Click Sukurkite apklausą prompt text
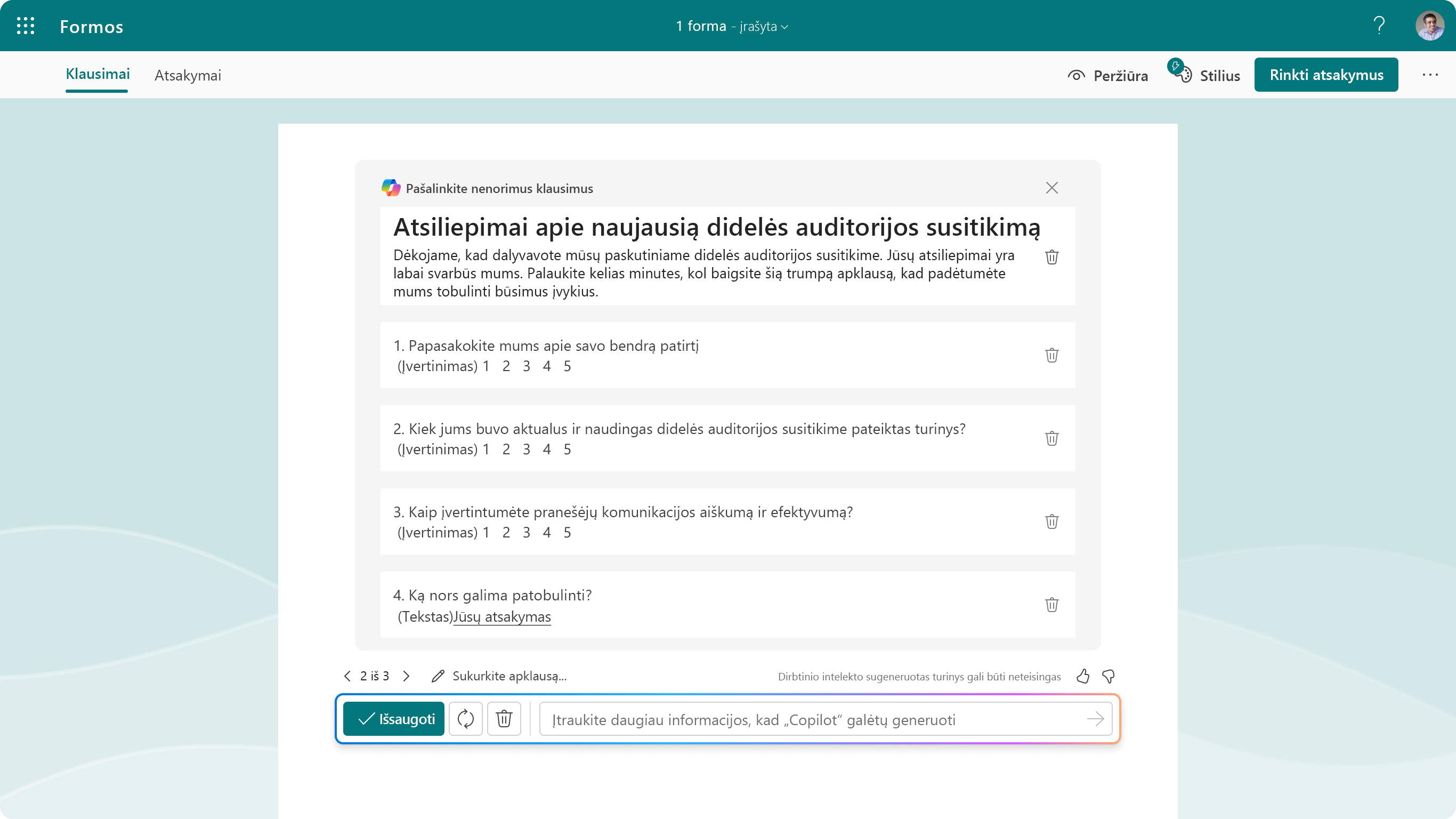Image resolution: width=1456 pixels, height=819 pixels. coord(509,676)
